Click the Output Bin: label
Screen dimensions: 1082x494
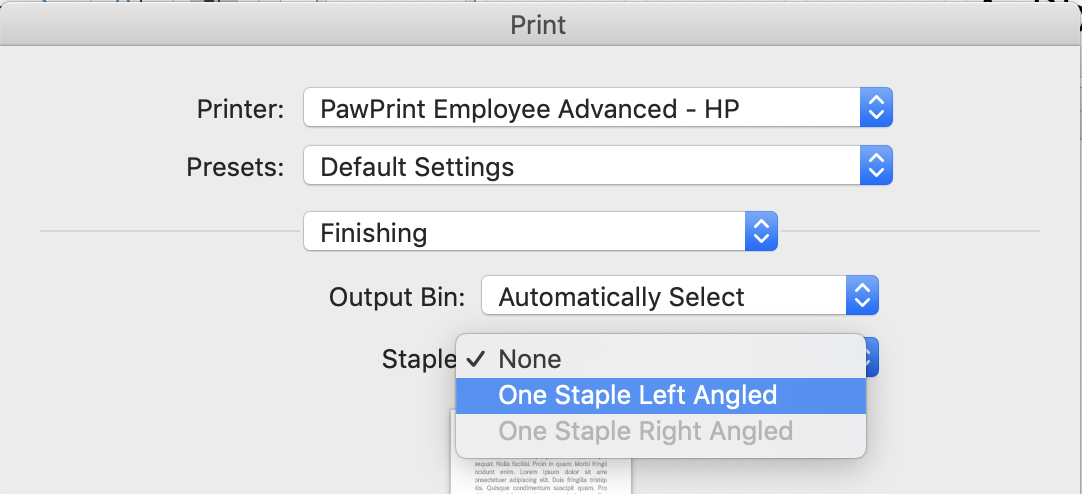(x=397, y=297)
